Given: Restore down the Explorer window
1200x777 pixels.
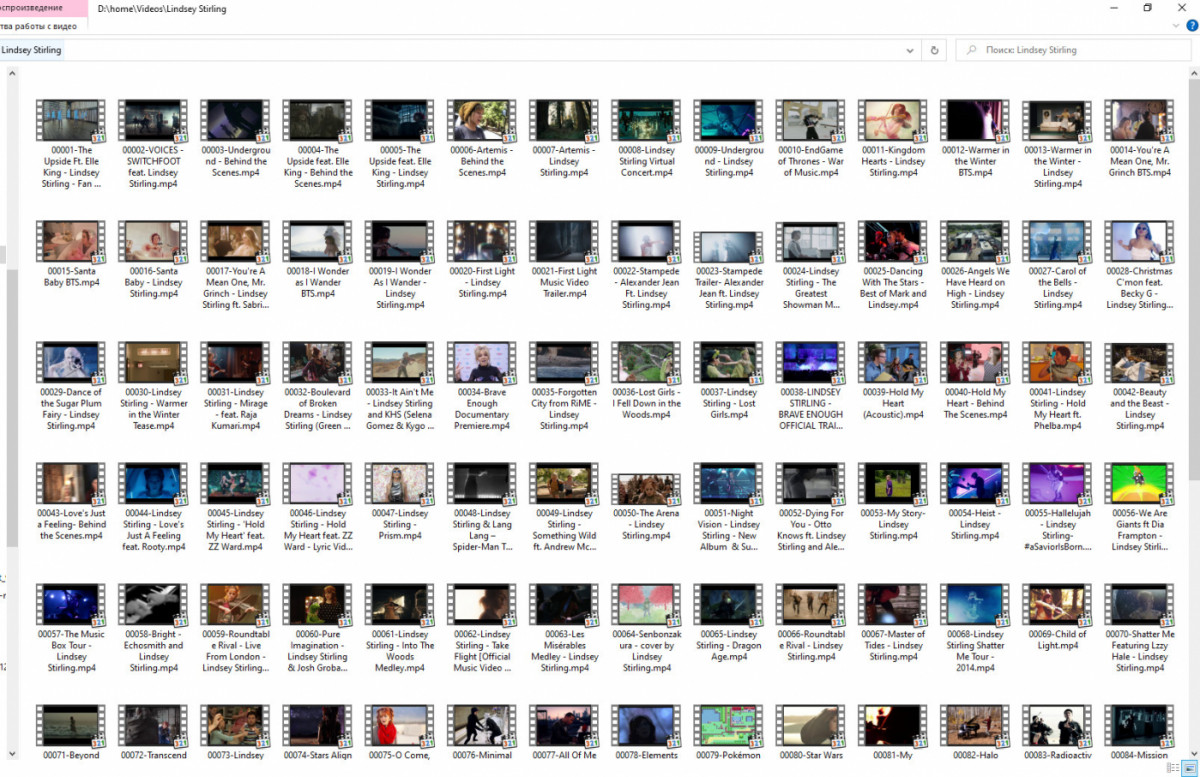Looking at the screenshot, I should (1147, 8).
